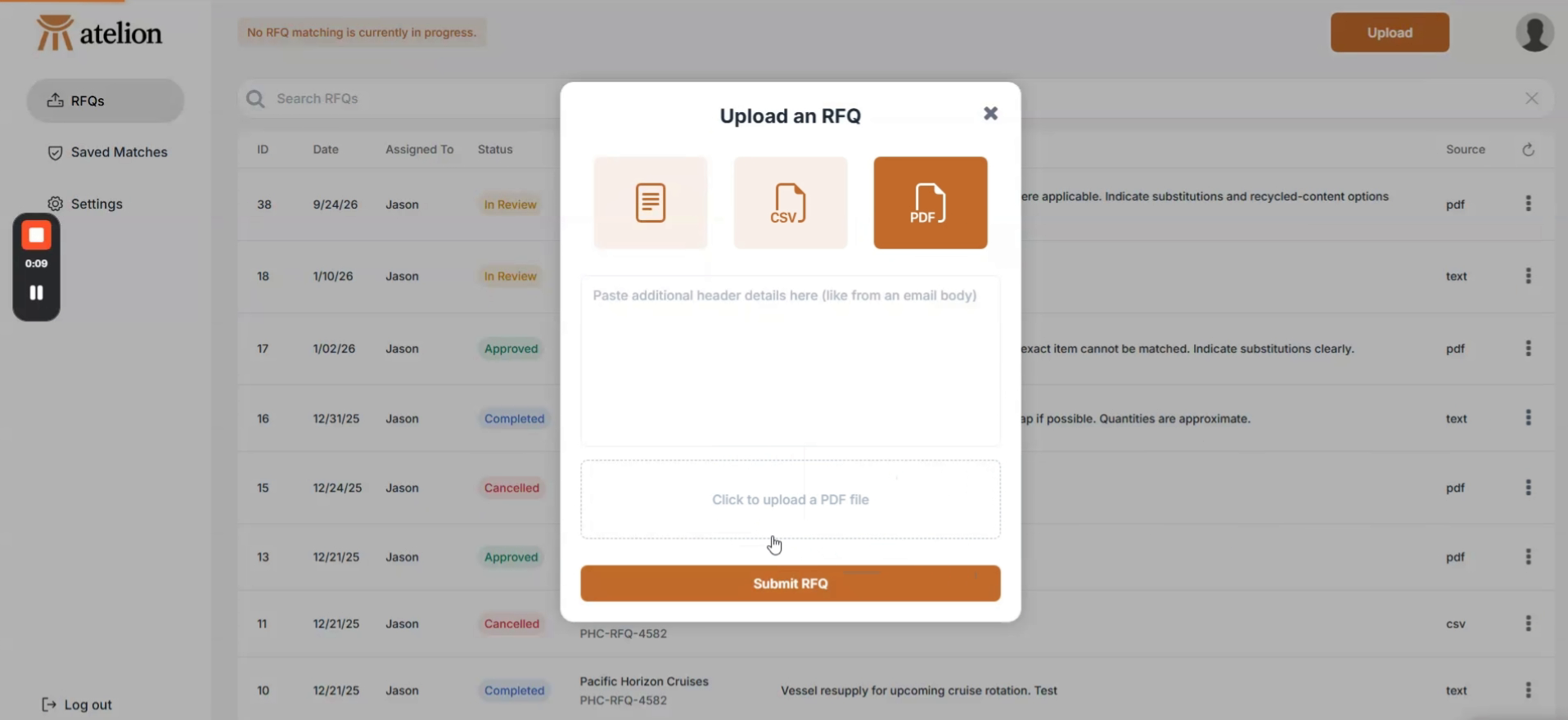This screenshot has height=720, width=1568.
Task: Open row actions menu for RFQ 11
Action: coord(1528,623)
